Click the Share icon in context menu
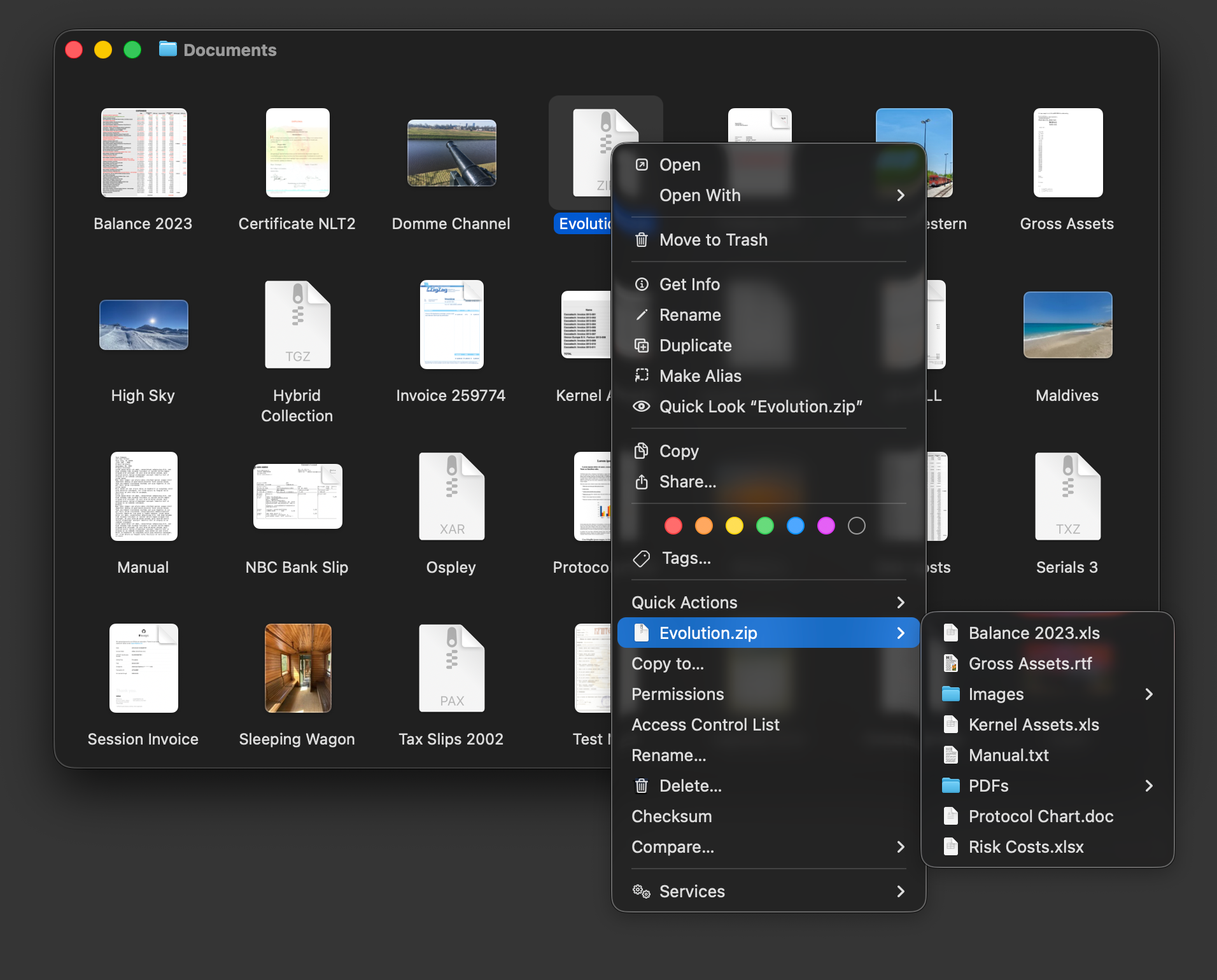Viewport: 1217px width, 980px height. (642, 482)
